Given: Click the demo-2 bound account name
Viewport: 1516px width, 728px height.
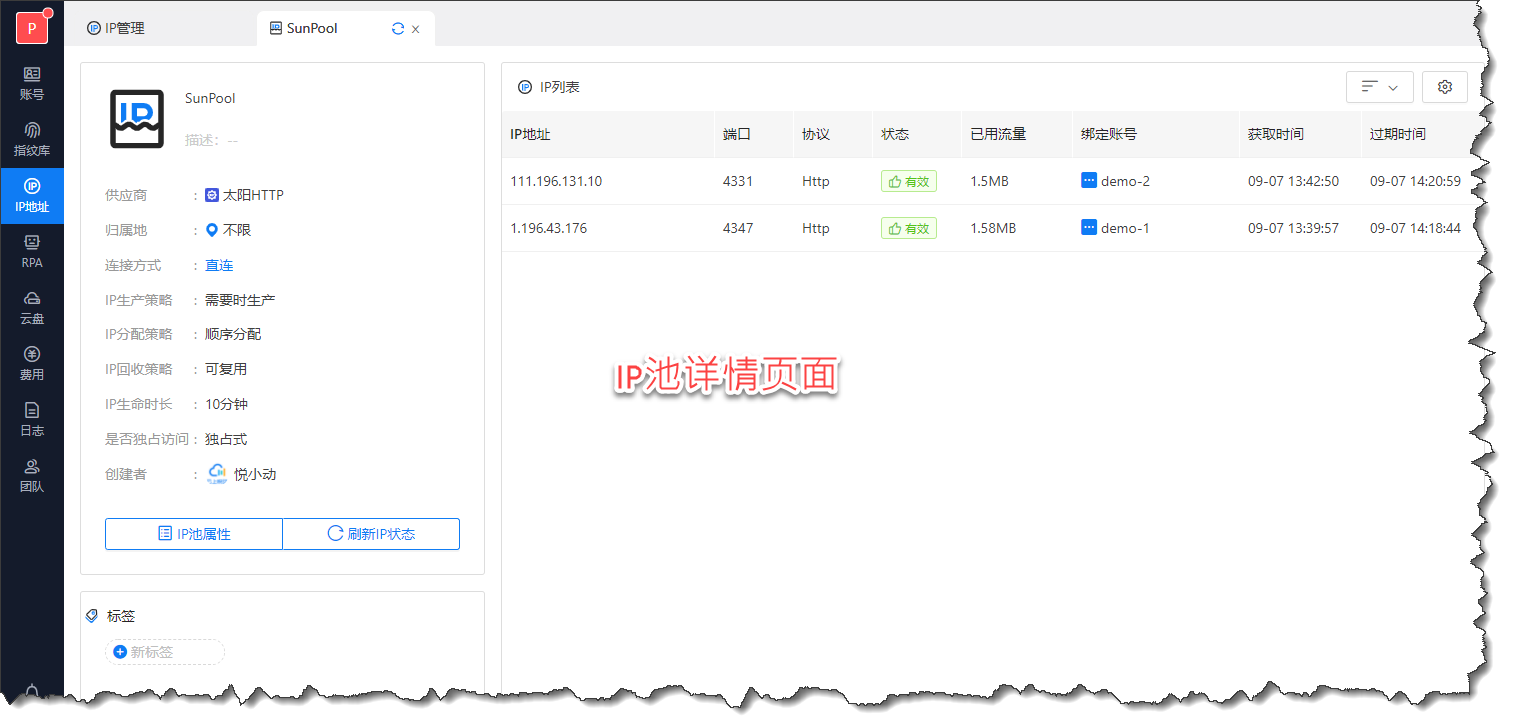Looking at the screenshot, I should click(x=1125, y=181).
